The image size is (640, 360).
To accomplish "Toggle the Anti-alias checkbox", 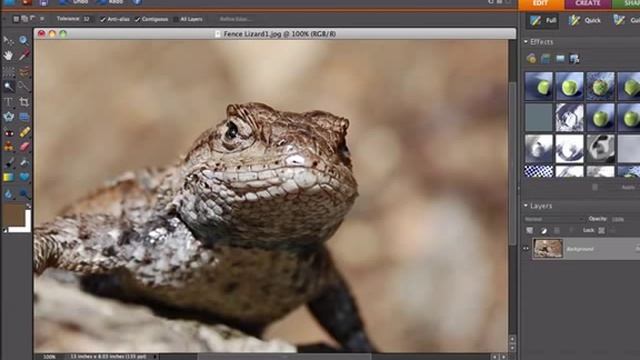I will 103,19.
